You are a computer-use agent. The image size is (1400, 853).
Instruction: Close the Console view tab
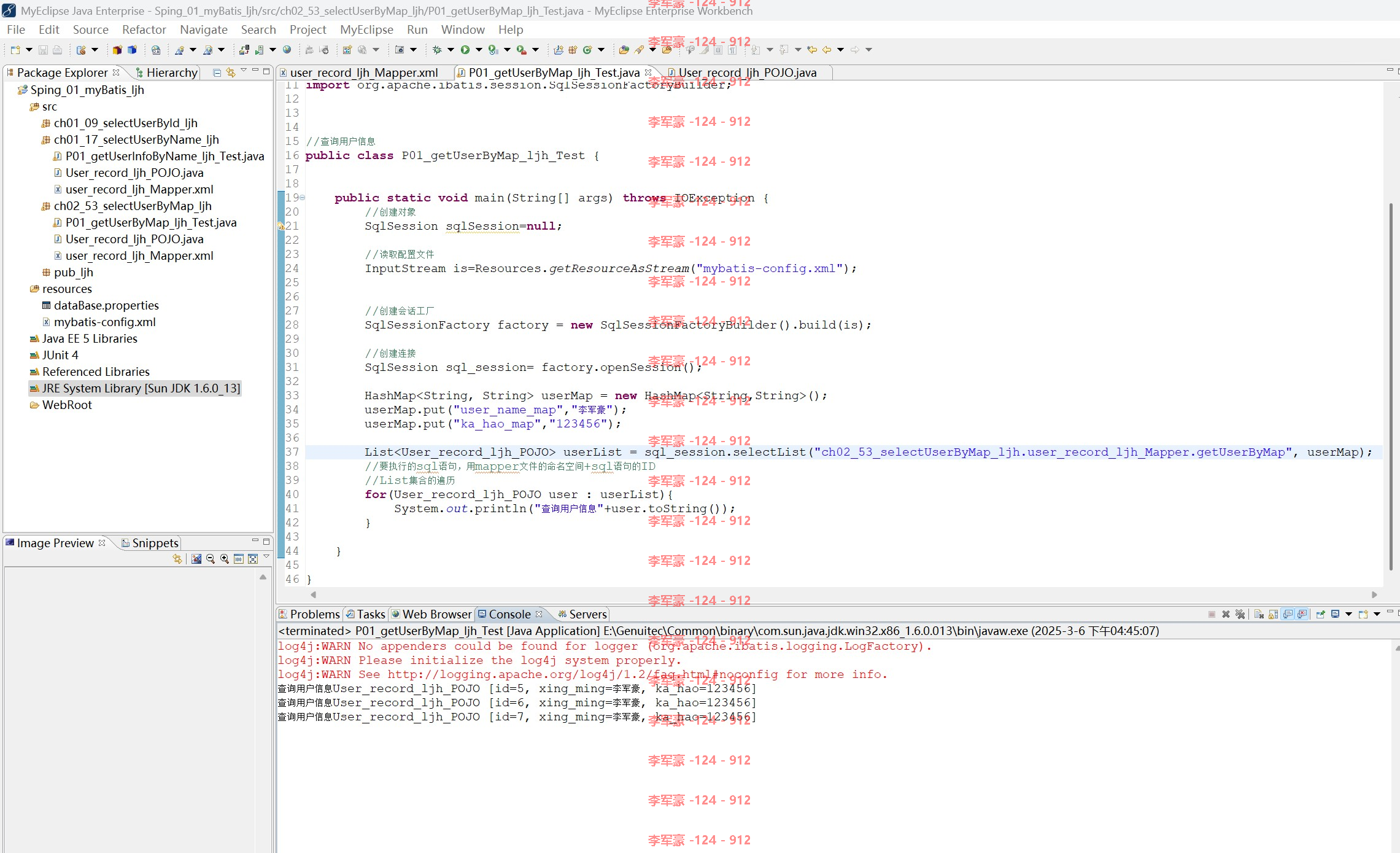(x=539, y=614)
